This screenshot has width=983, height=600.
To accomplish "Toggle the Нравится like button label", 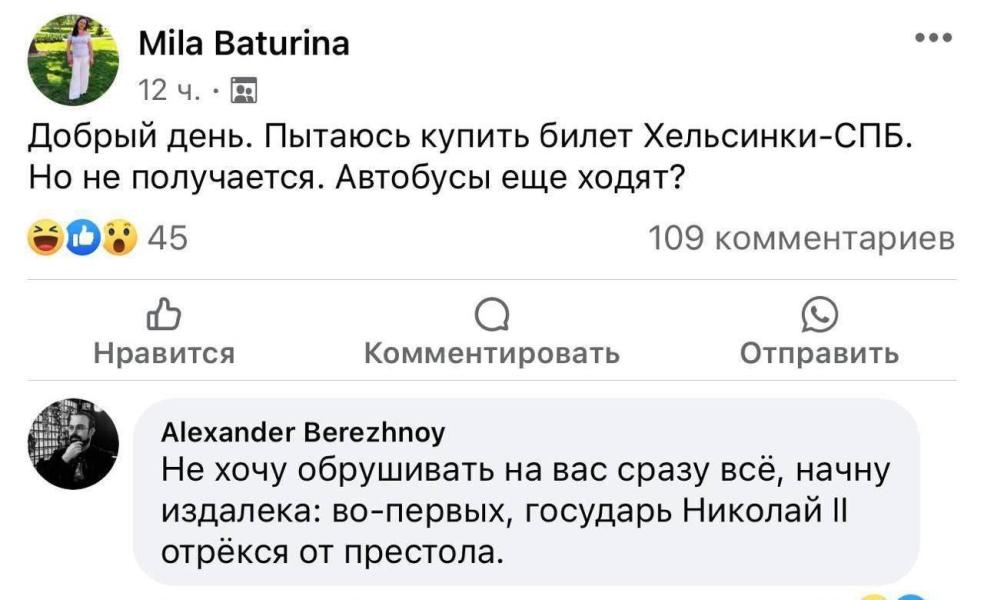I will tap(164, 353).
